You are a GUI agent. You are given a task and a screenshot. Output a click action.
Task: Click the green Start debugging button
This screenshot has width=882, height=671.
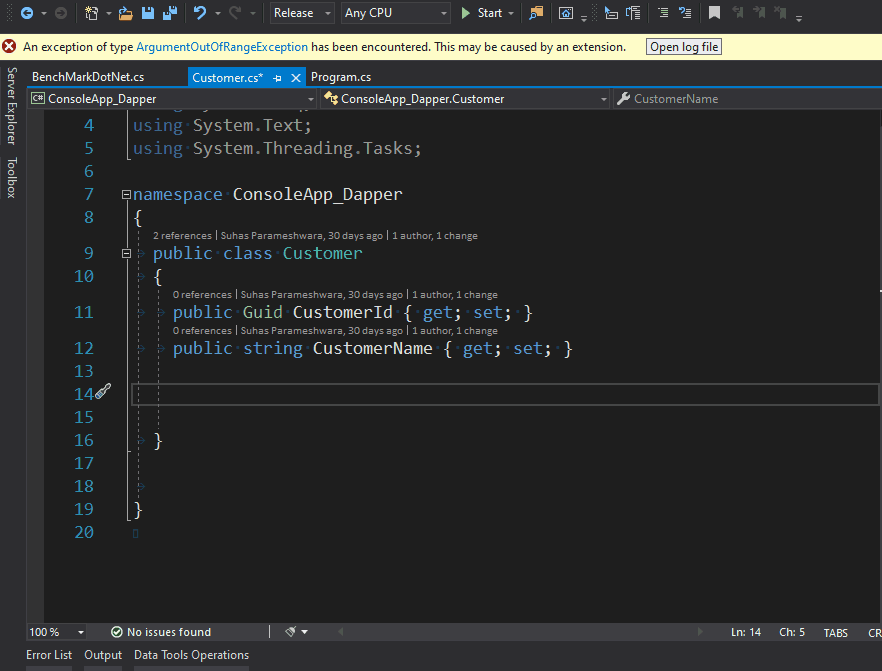click(x=481, y=13)
